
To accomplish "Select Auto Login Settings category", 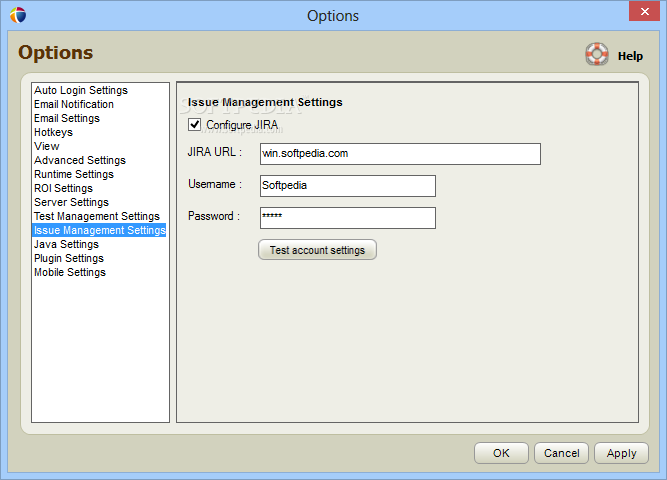I will pos(81,90).
